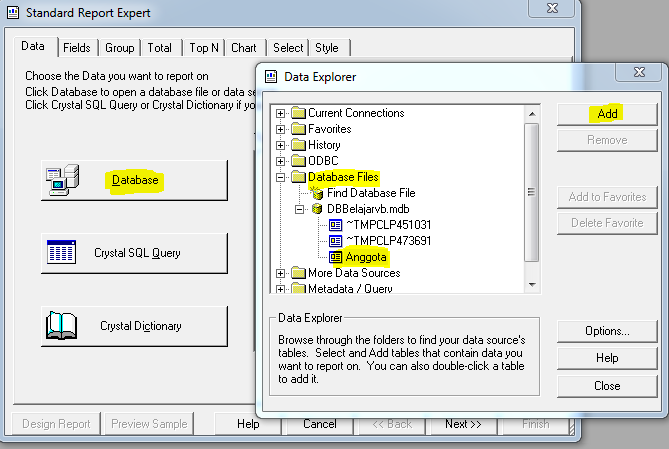
Task: Click the Standard Report Expert title icon
Action: coord(13,12)
